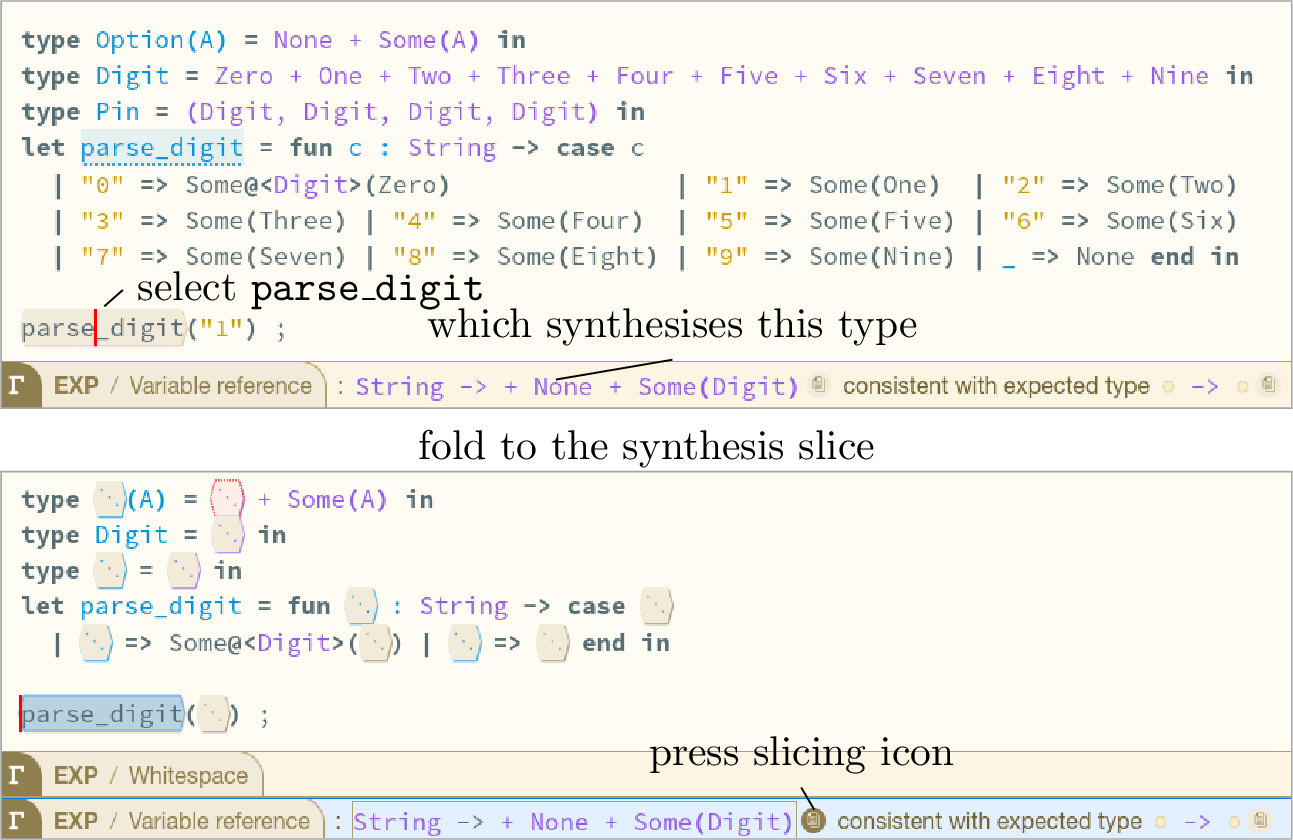Click the boxed type 'String -> + None + Some(Digit)' in lowest bar
The height and width of the screenshot is (840, 1293).
click(574, 821)
